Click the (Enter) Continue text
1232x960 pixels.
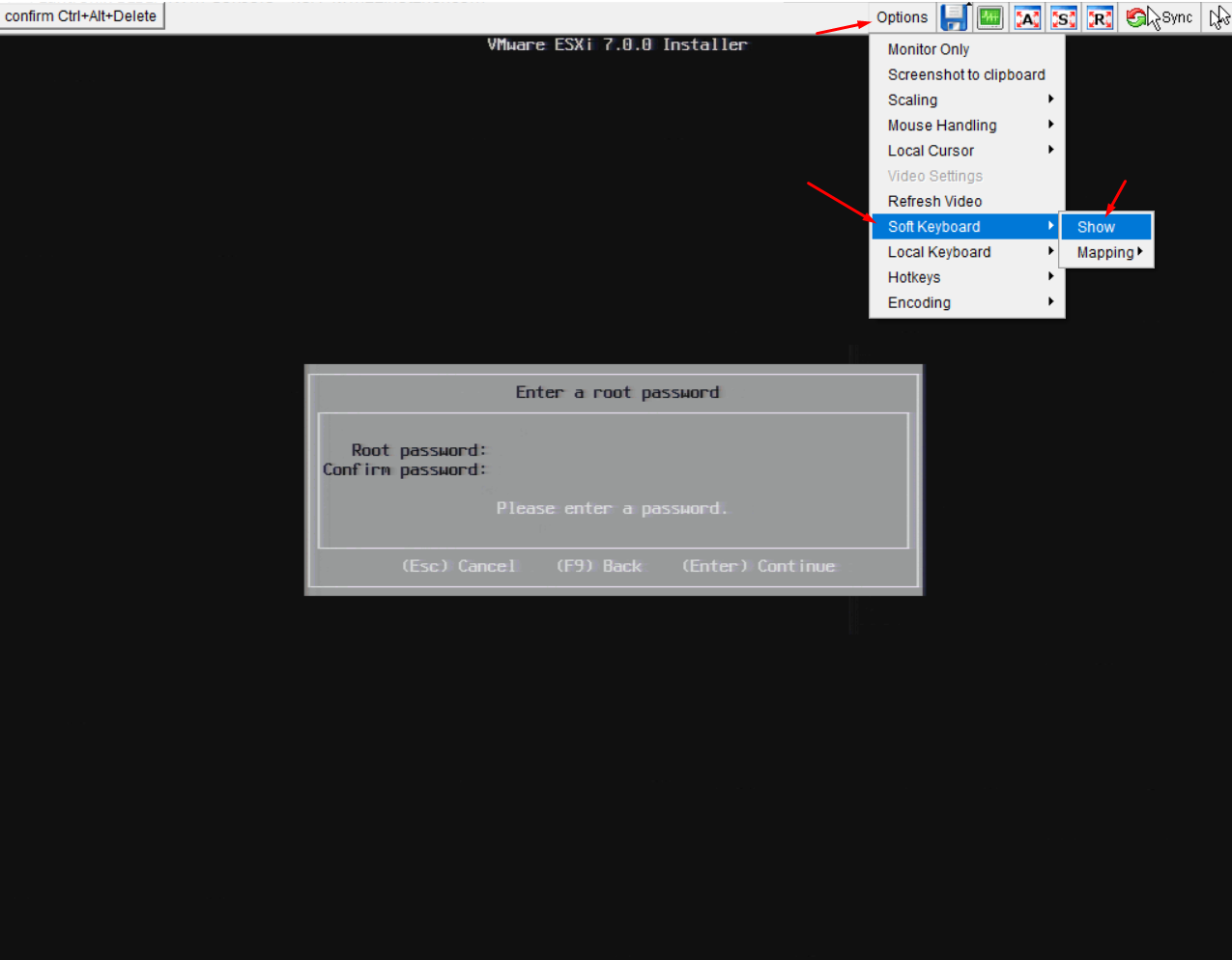coord(759,566)
